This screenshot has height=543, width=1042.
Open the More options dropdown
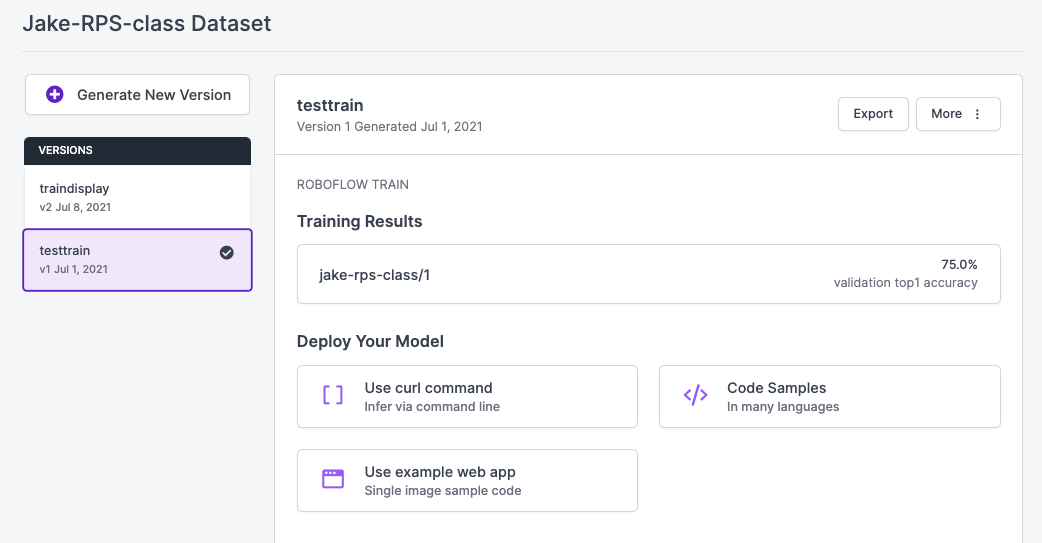(x=957, y=114)
